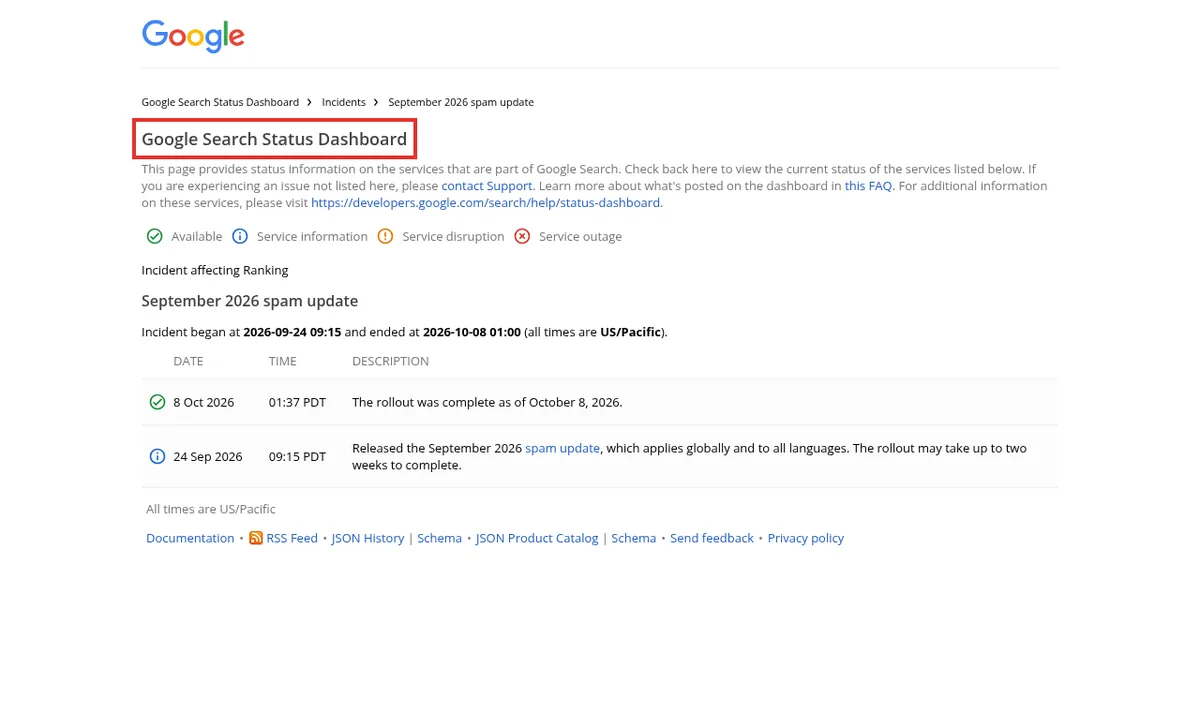Screen dimensions: 1200x712
Task: Select the September 2026 spam update breadcrumb
Action: [461, 102]
